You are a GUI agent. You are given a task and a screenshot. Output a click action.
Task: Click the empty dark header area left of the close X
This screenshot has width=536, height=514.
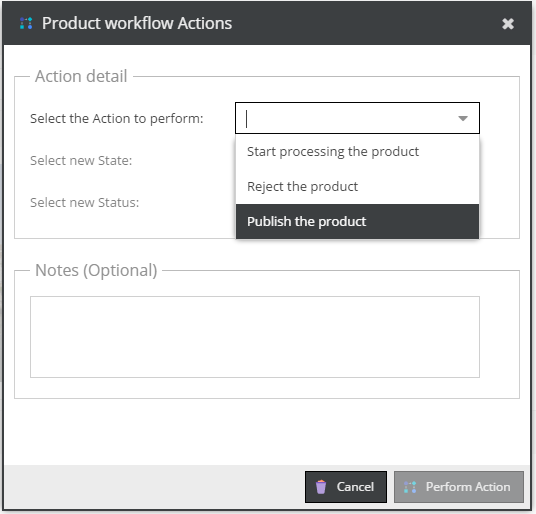click(x=366, y=24)
